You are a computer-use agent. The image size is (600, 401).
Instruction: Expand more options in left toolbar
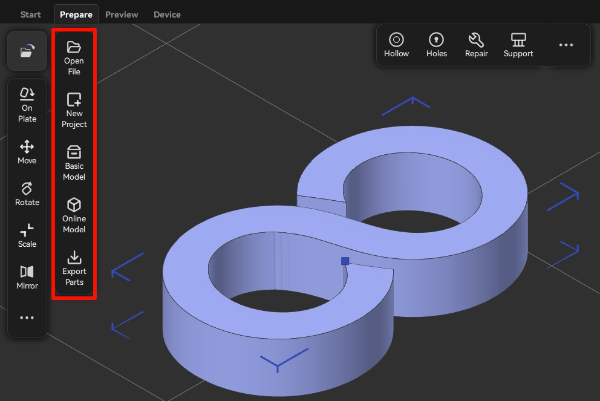(x=27, y=318)
